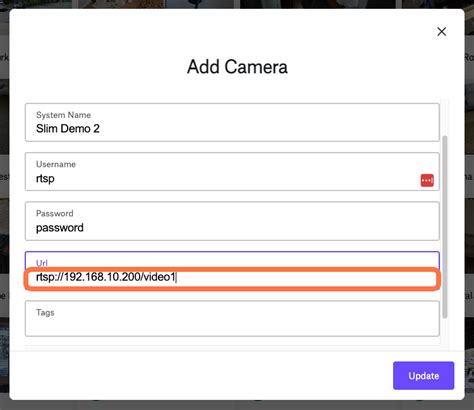The height and width of the screenshot is (410, 474).
Task: Click the Username label
Action: pos(56,164)
